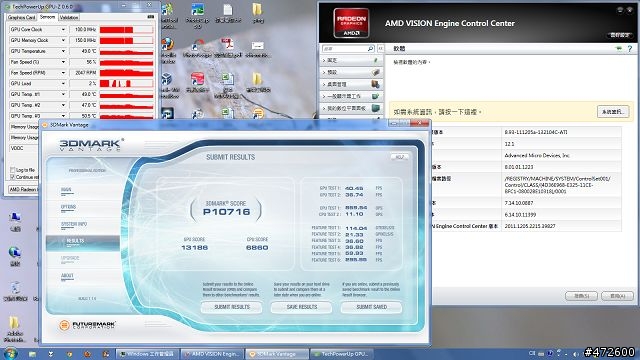
Task: Open the Windows Start menu orb
Action: pos(10,353)
